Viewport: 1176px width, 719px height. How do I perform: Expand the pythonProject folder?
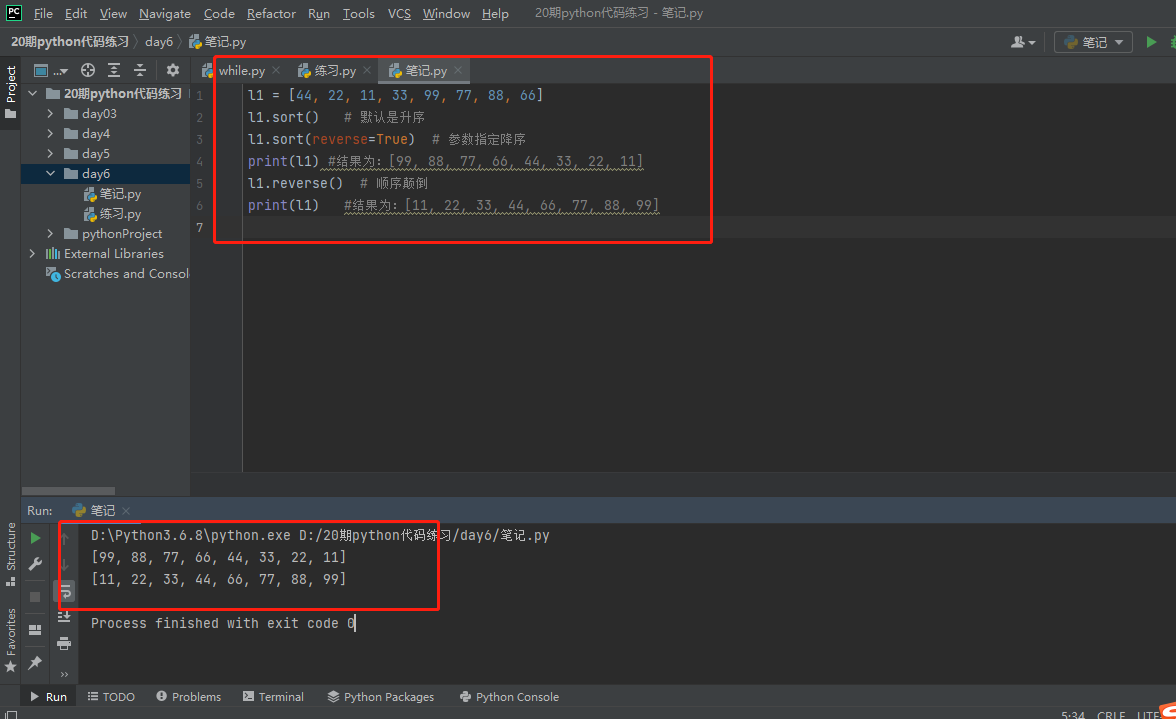click(x=50, y=234)
